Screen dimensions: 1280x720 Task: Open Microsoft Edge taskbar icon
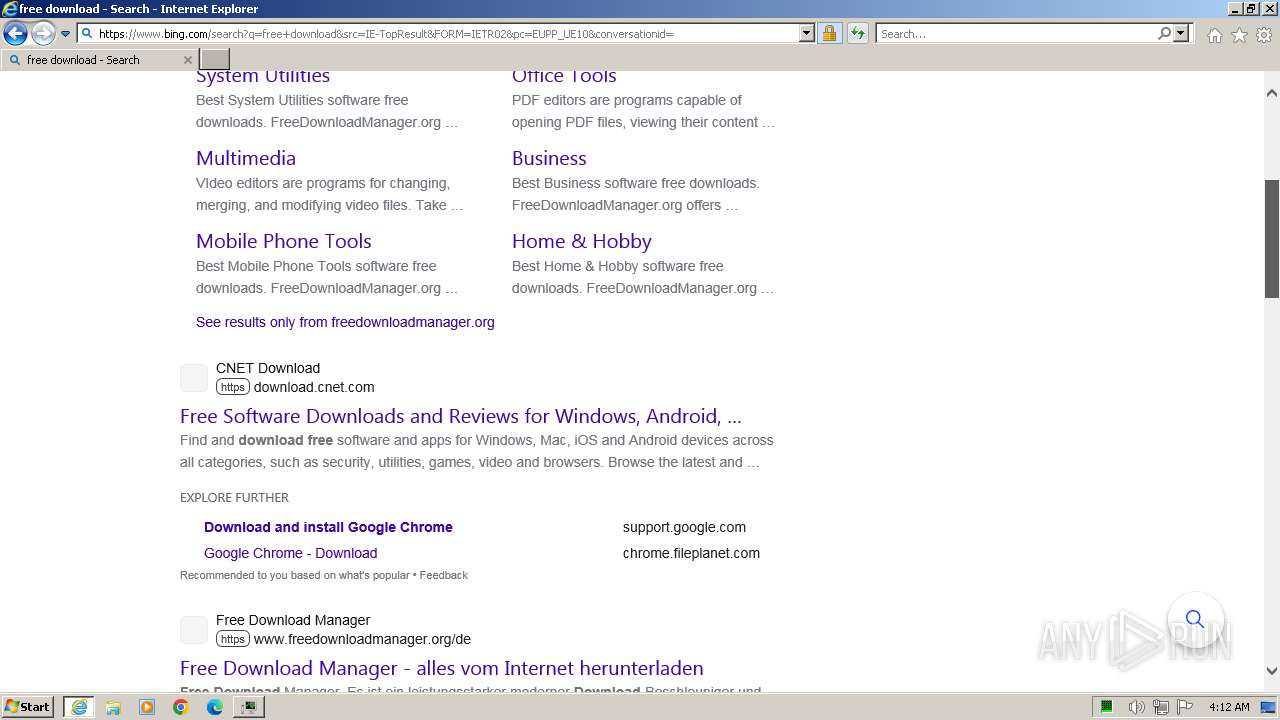(215, 707)
